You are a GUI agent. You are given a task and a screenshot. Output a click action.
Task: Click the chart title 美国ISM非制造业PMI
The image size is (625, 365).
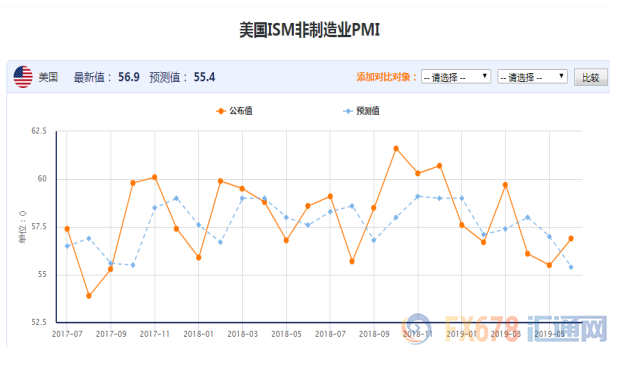pyautogui.click(x=309, y=30)
